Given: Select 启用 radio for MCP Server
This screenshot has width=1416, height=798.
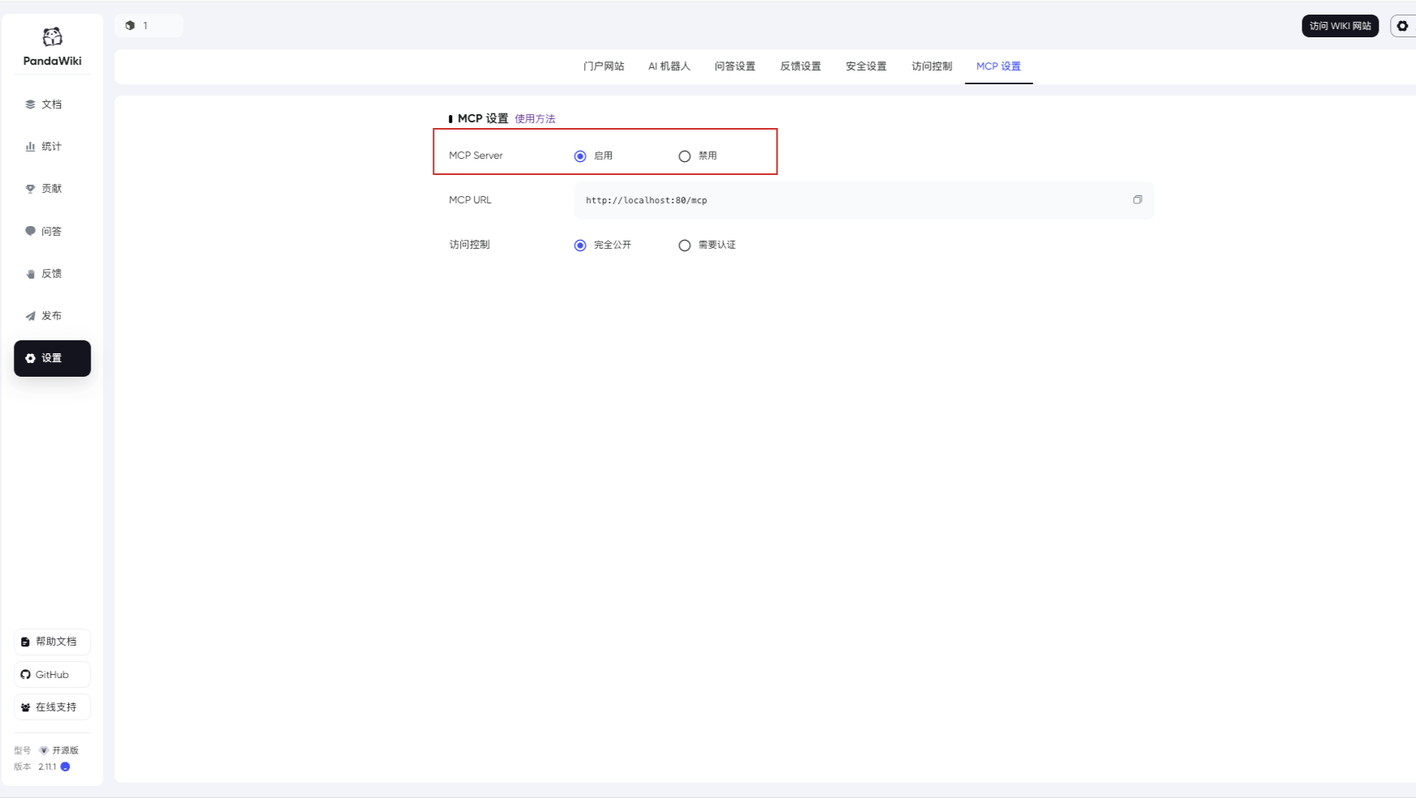Looking at the screenshot, I should point(580,156).
